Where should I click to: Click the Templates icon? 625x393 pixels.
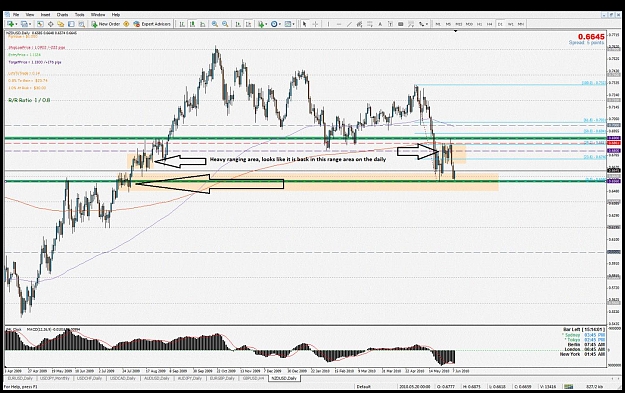coord(287,24)
